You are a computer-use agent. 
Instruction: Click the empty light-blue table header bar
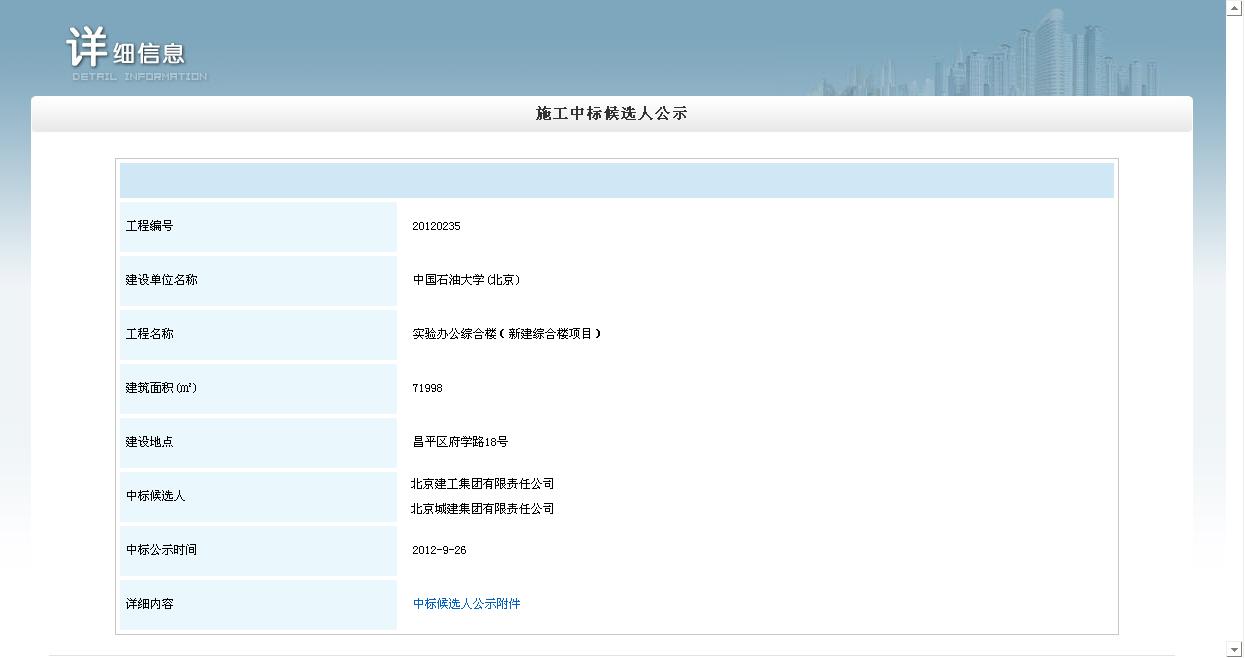[616, 181]
